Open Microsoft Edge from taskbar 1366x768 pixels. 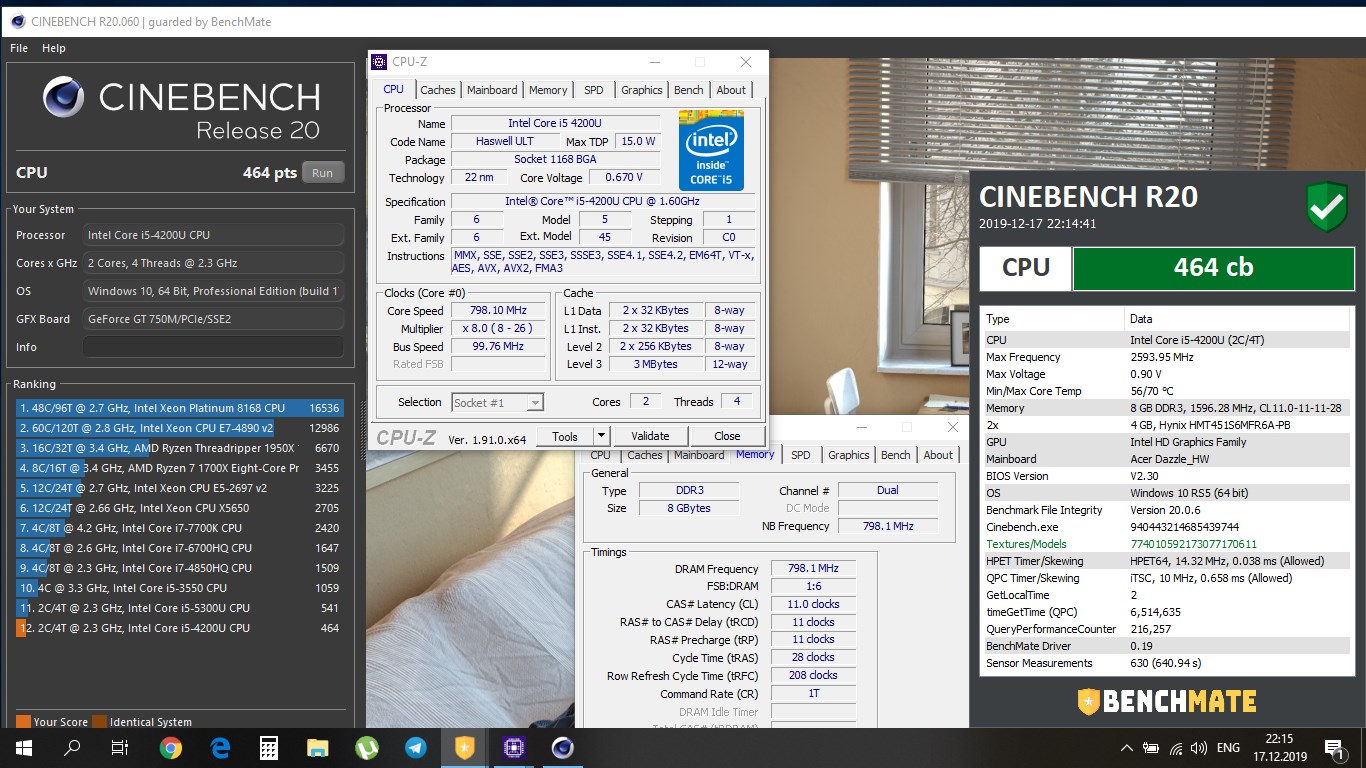pyautogui.click(x=219, y=747)
